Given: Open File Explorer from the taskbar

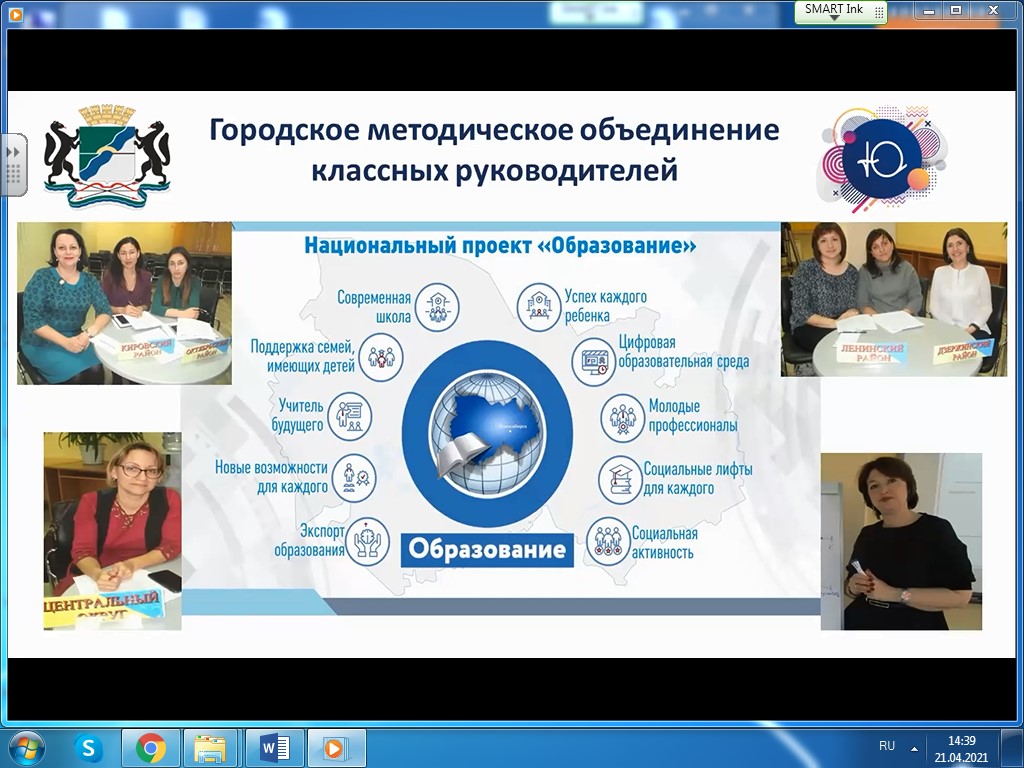Looking at the screenshot, I should click(211, 748).
